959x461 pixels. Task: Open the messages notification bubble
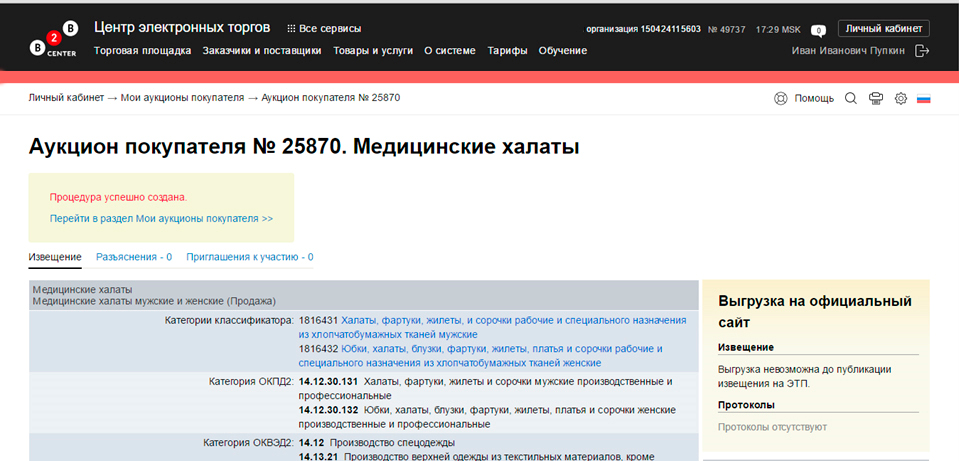coord(817,30)
